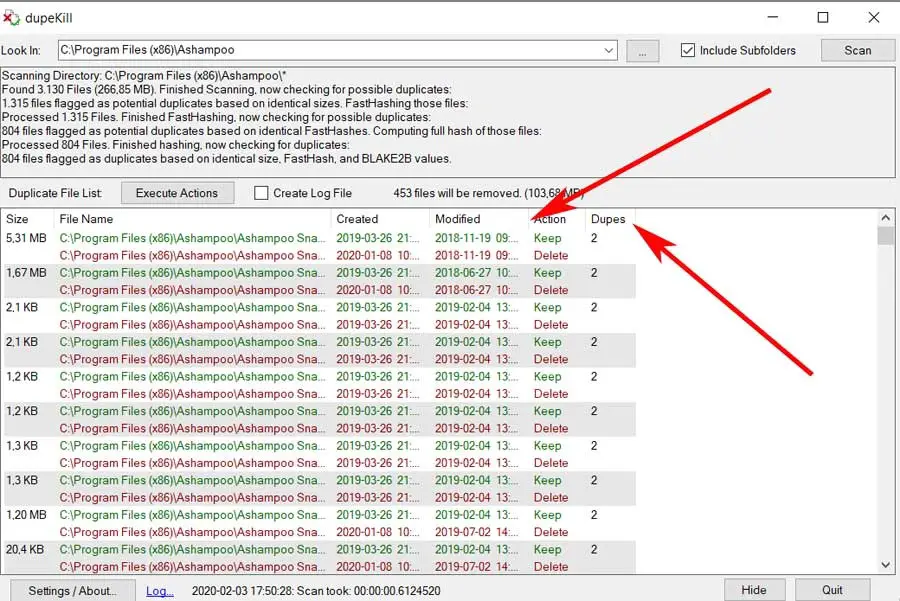The width and height of the screenshot is (900, 601).
Task: Click the 2018-11-19 modified date in 5,31 MB row
Action: [x=476, y=238]
